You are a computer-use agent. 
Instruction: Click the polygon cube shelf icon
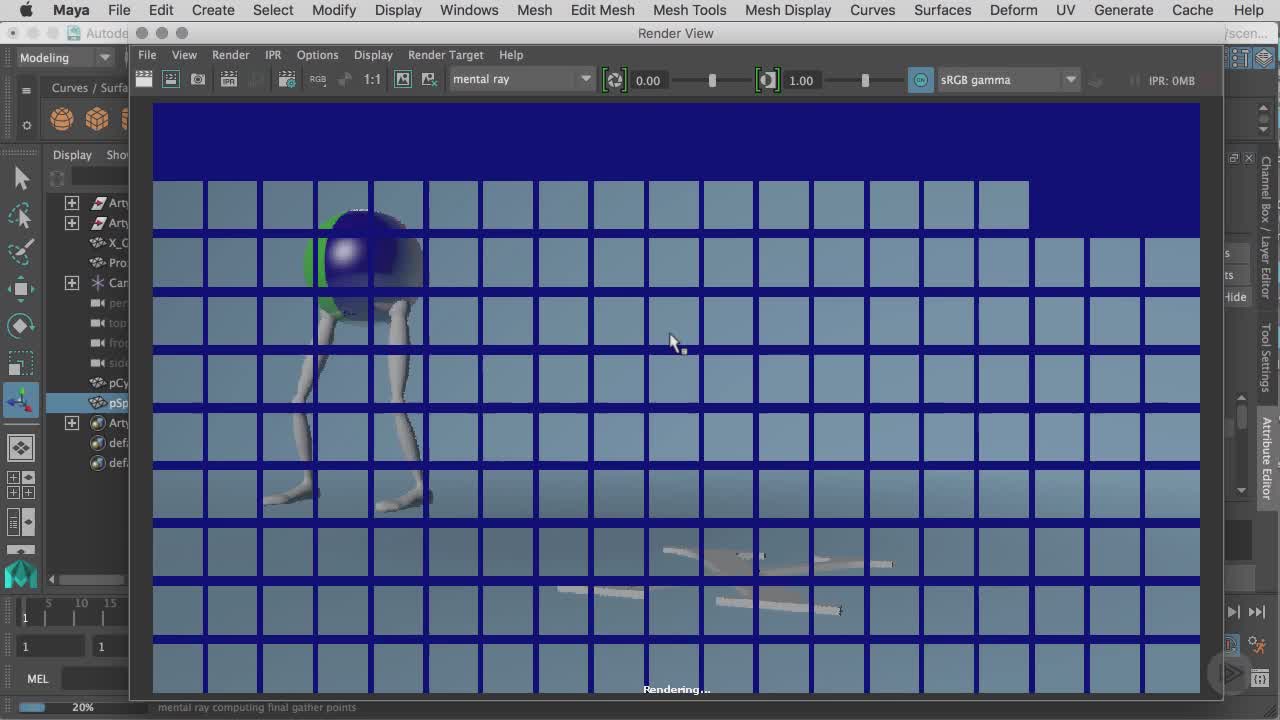coord(97,120)
